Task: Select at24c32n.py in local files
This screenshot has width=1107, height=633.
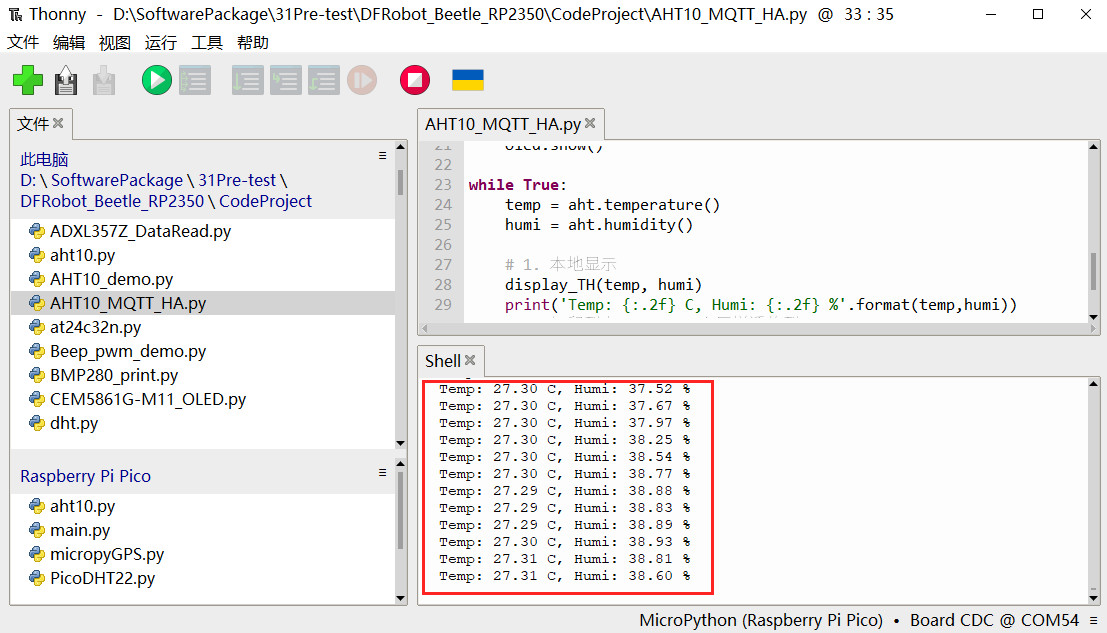Action: pos(203,327)
